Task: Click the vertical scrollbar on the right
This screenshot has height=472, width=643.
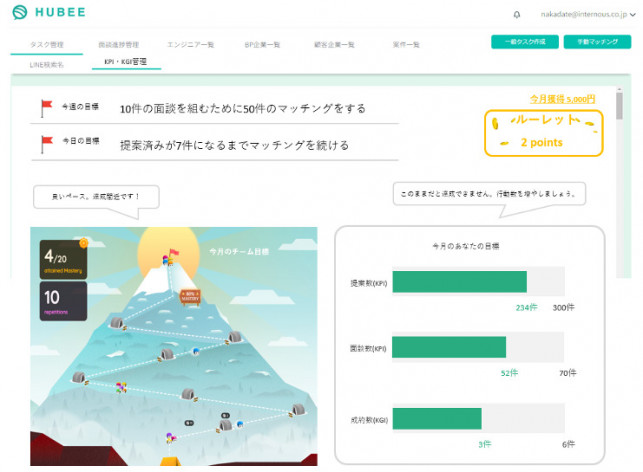Action: coord(619,105)
